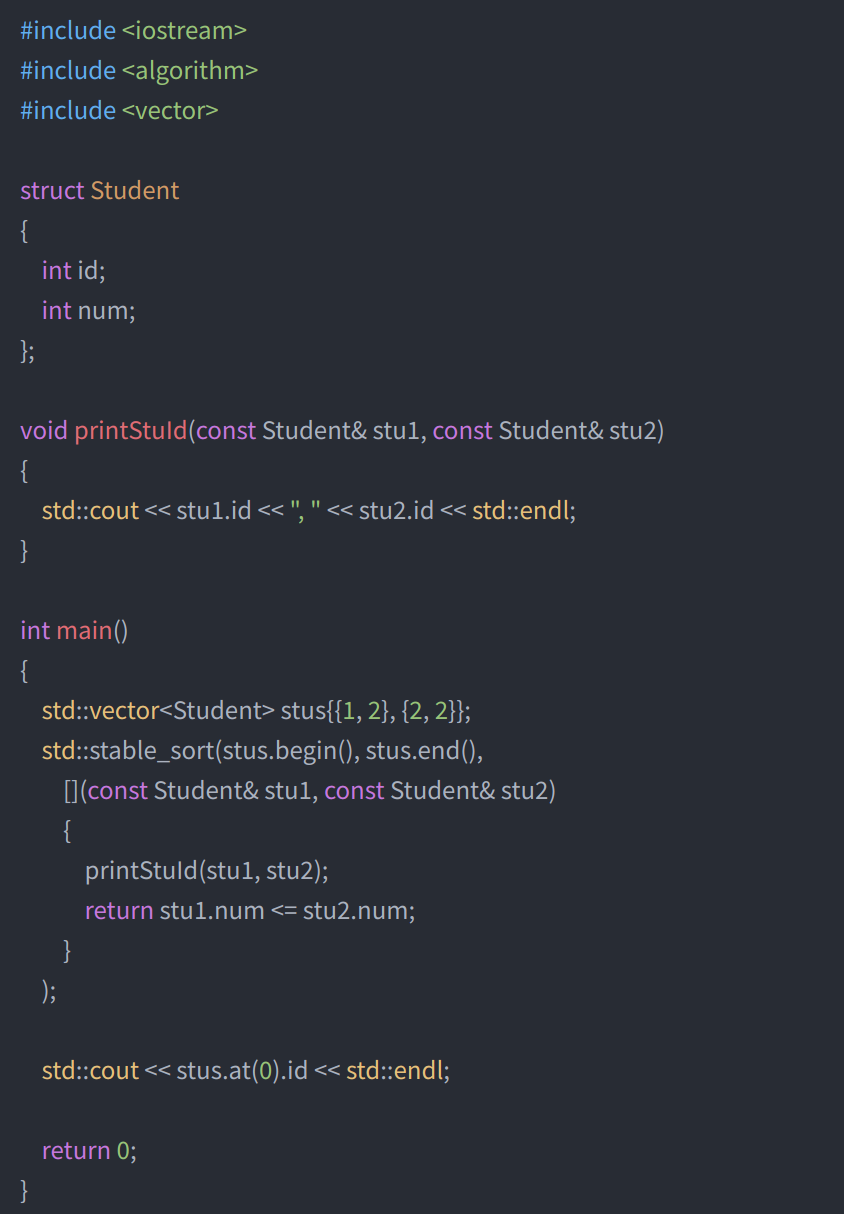The image size is (844, 1214).
Task: Click the stus.at(0).id expression
Action: [x=241, y=1071]
